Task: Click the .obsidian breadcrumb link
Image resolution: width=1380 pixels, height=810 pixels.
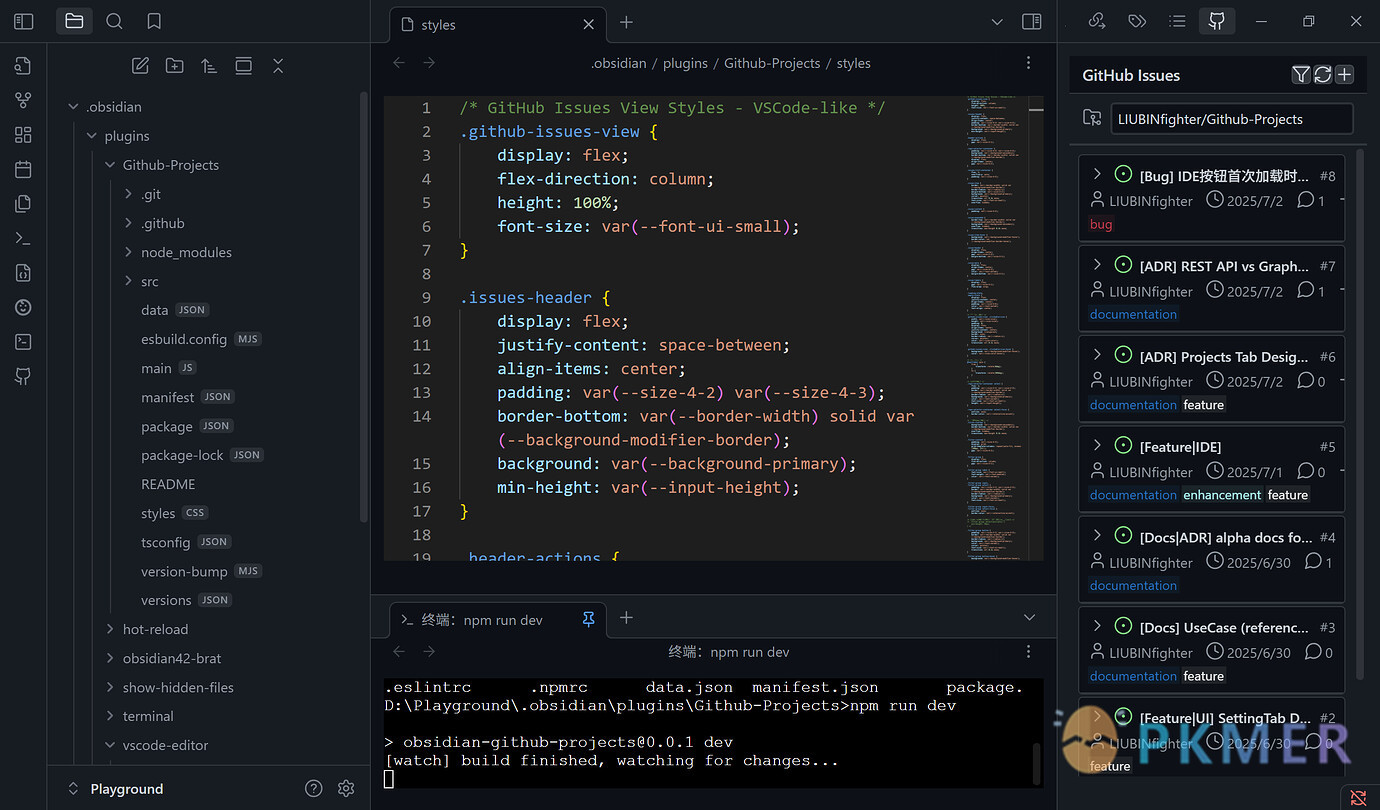Action: tap(620, 63)
